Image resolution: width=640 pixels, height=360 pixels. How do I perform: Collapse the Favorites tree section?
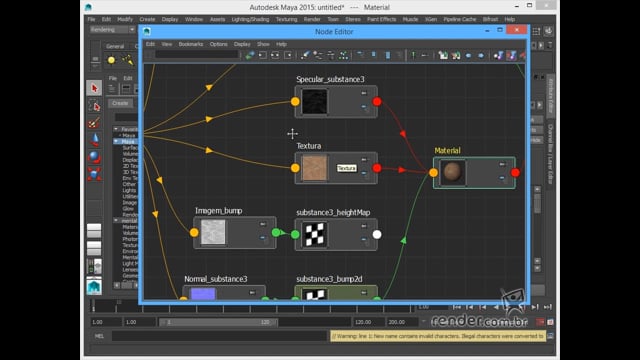point(116,129)
